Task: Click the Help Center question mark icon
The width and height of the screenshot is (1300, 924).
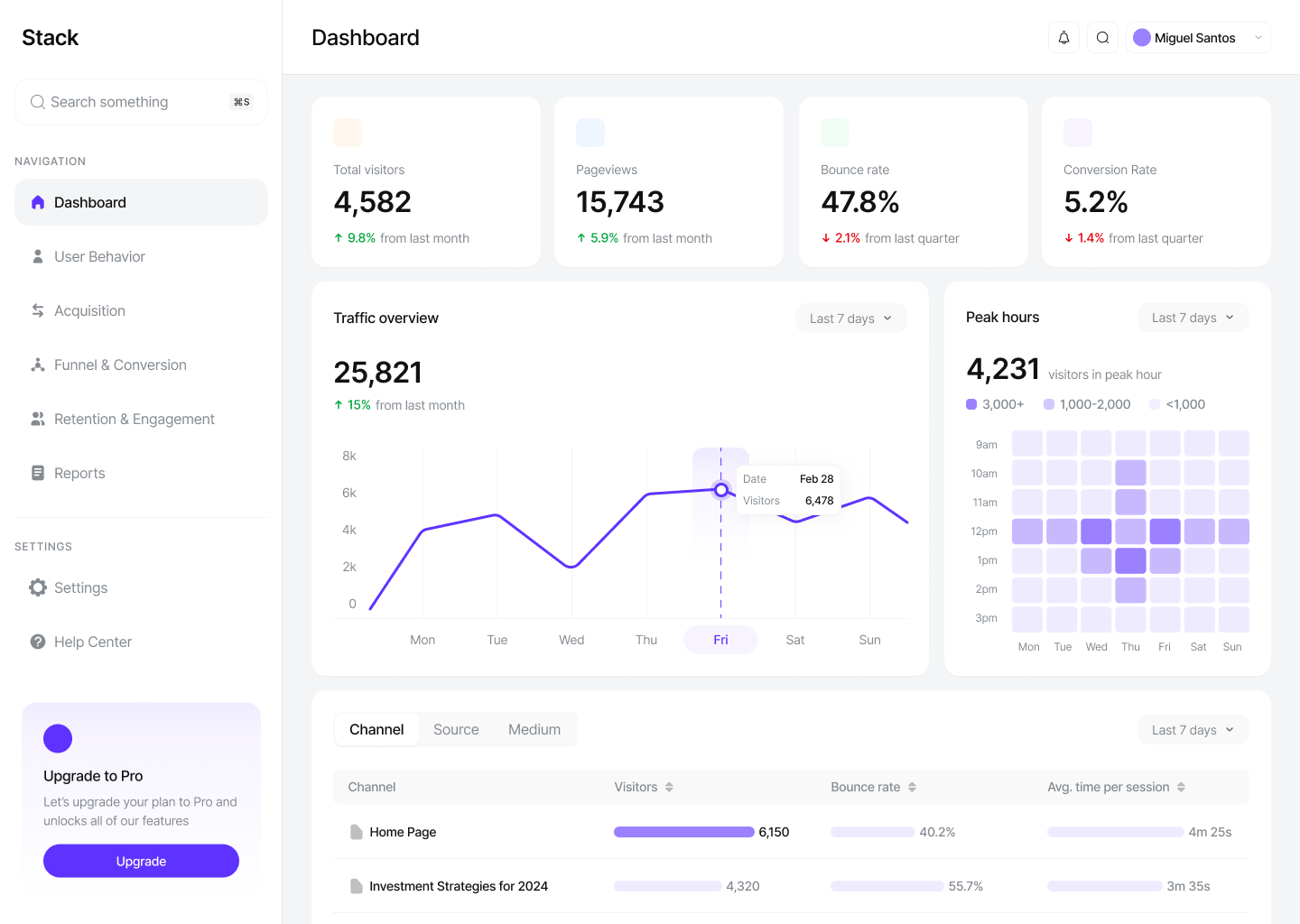Action: coord(38,642)
